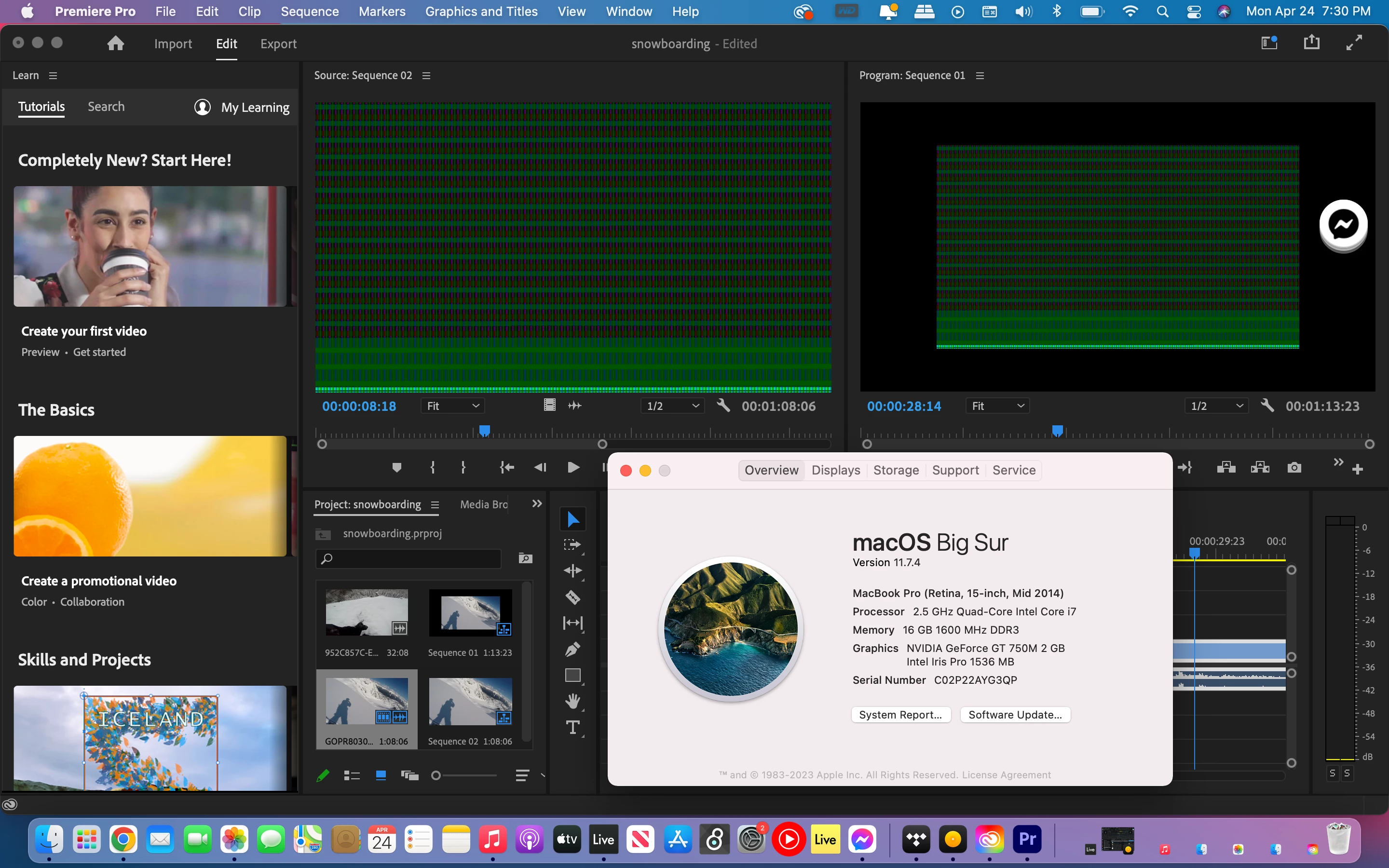The image size is (1389, 868).
Task: Switch project panel to icon view
Action: click(381, 775)
